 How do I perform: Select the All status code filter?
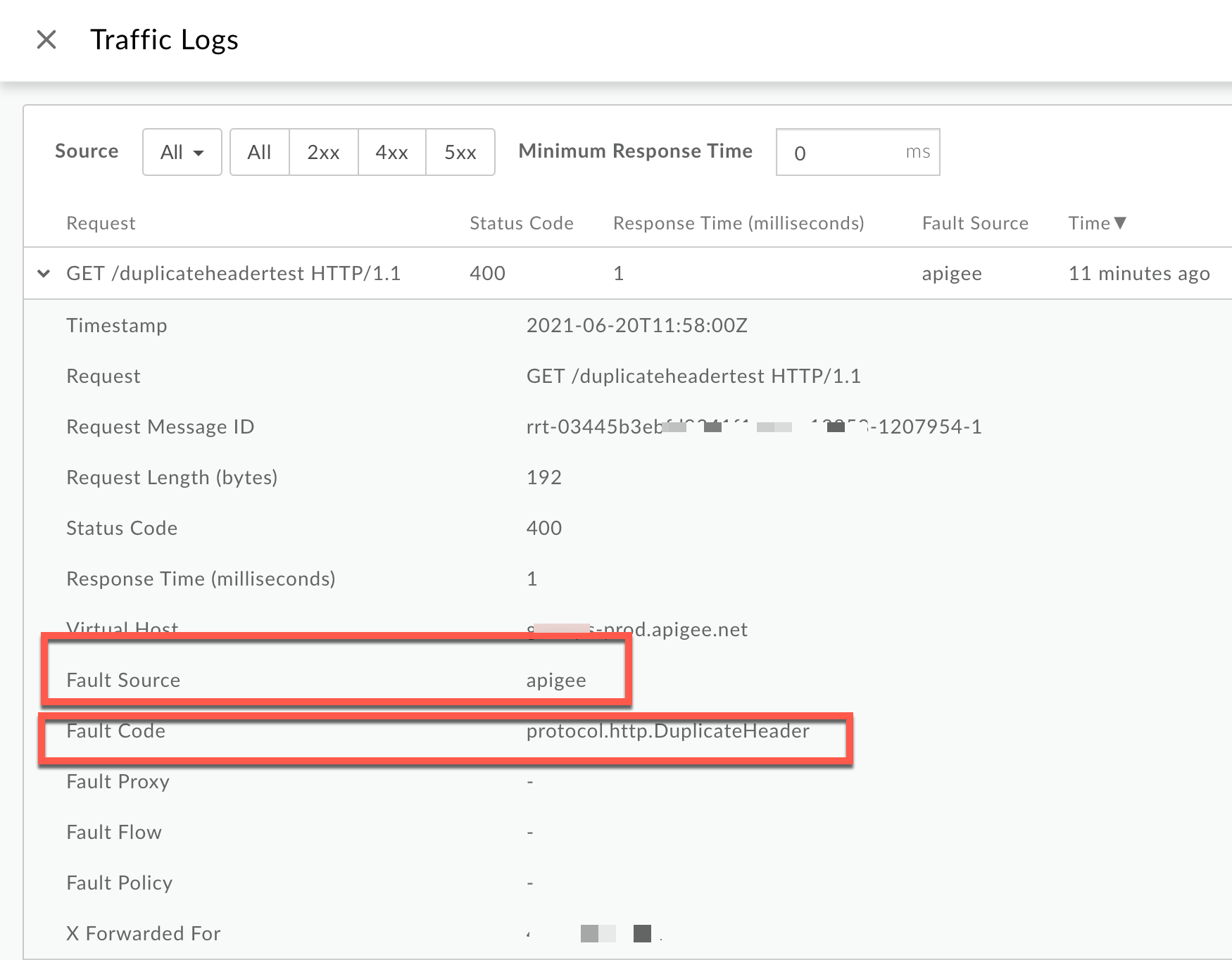click(259, 152)
